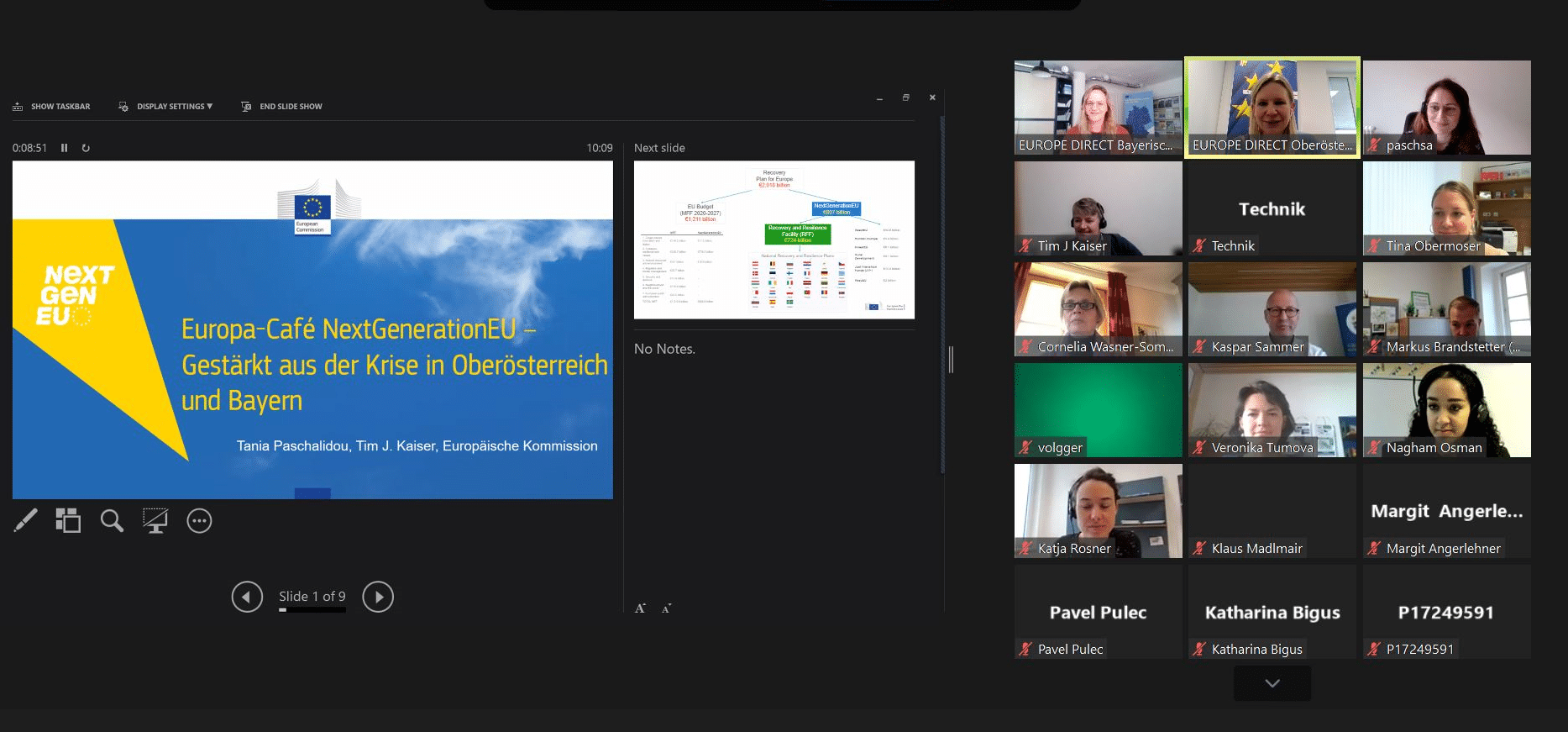The height and width of the screenshot is (732, 1568).
Task: Open the Display Settings dropdown
Action: 165,107
